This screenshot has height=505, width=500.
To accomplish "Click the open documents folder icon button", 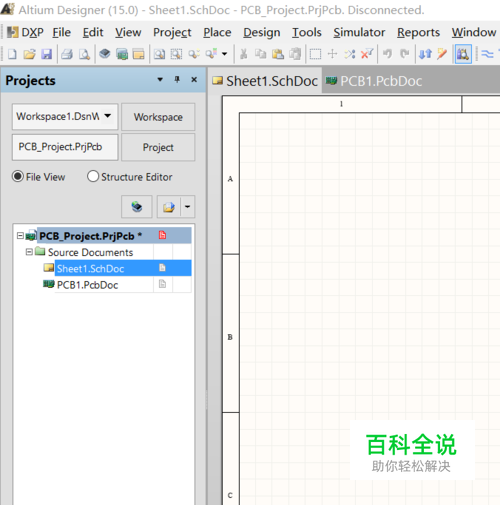I will click(x=169, y=207).
